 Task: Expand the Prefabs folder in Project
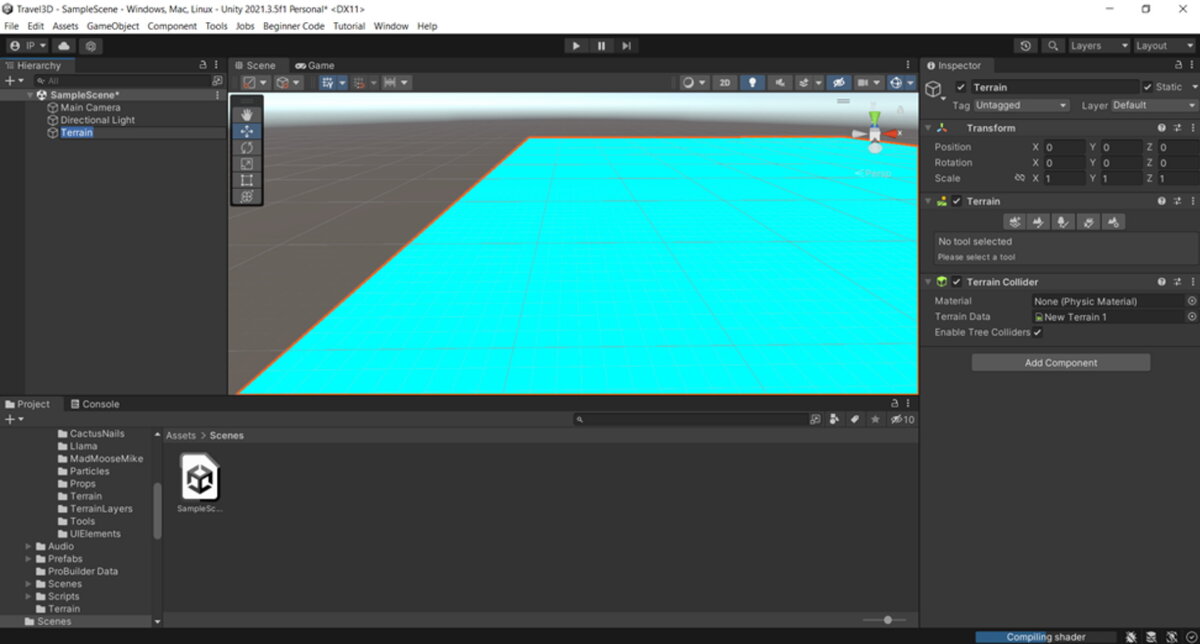[28, 559]
